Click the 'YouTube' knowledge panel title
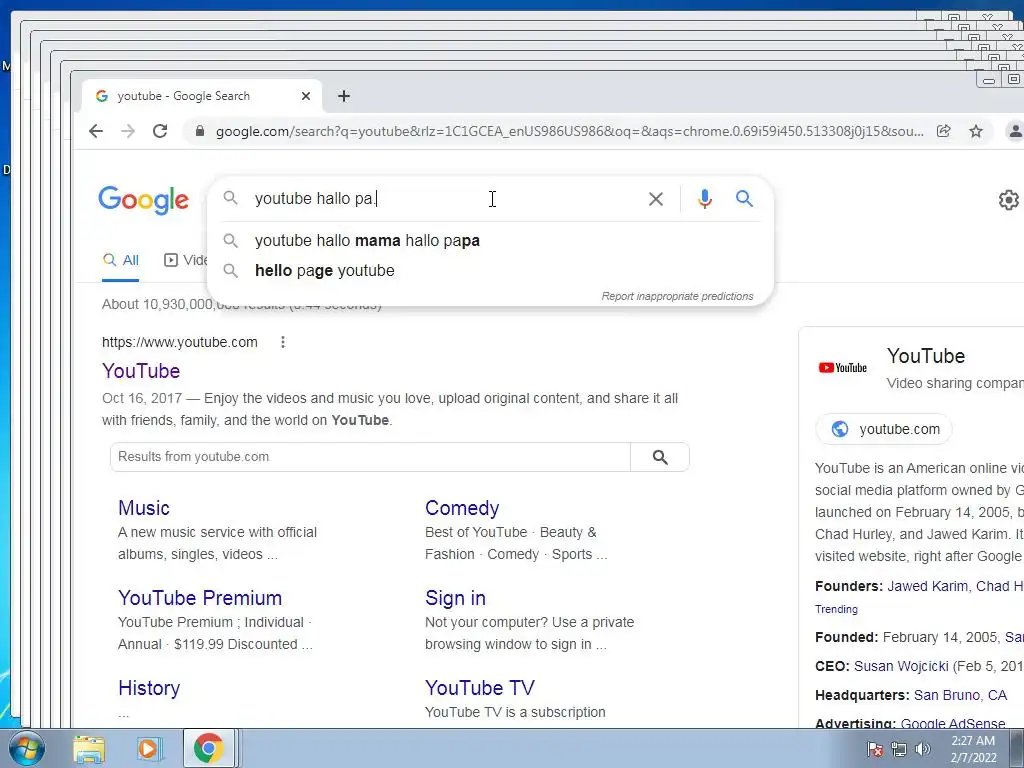The width and height of the screenshot is (1024, 768). point(925,356)
